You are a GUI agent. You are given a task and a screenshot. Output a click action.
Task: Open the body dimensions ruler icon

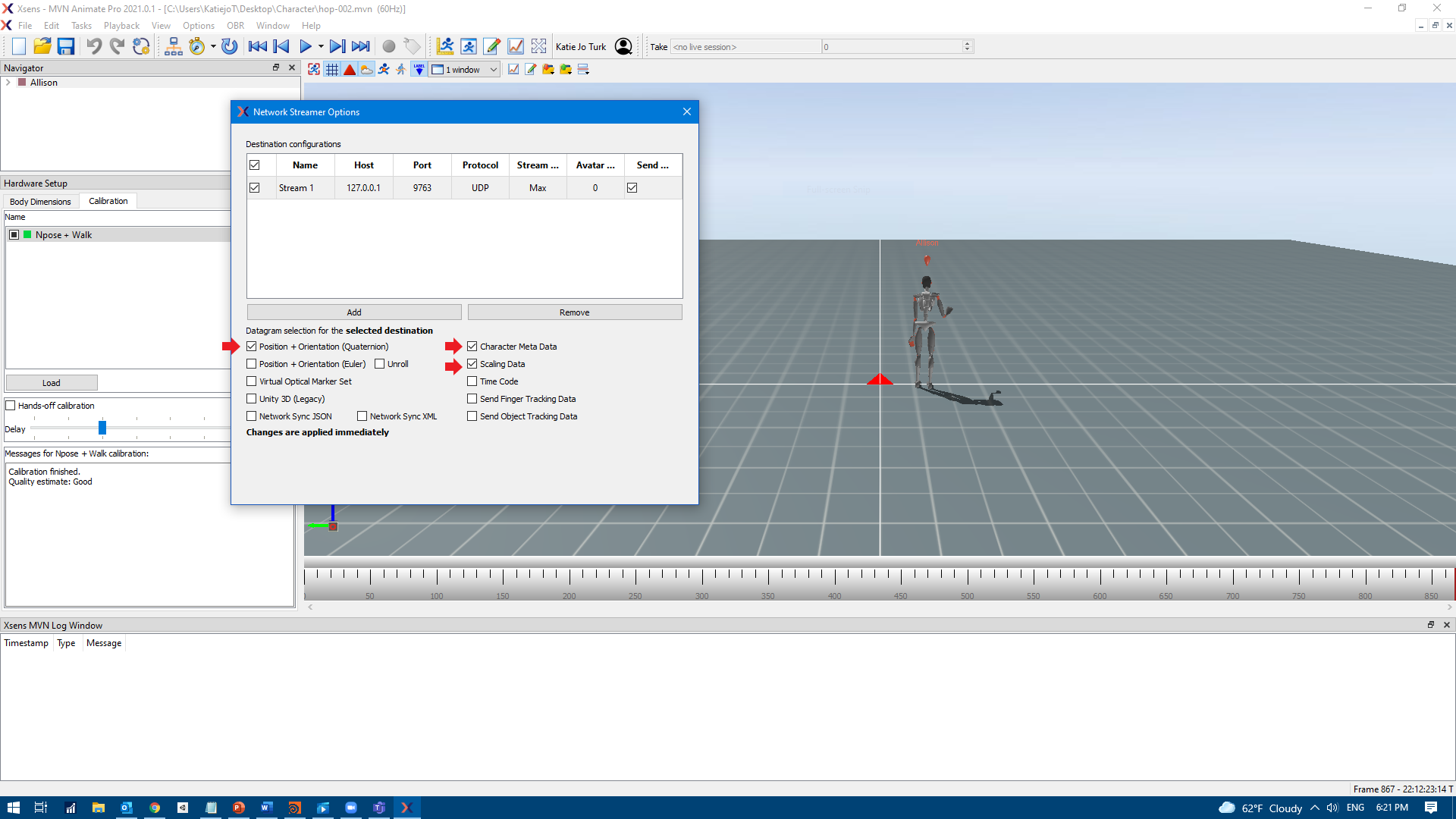pos(445,46)
